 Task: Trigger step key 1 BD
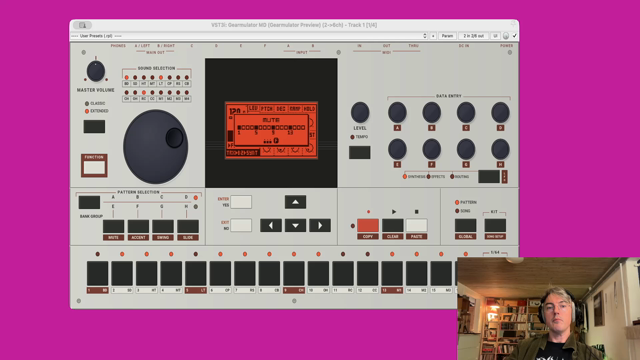tap(98, 273)
